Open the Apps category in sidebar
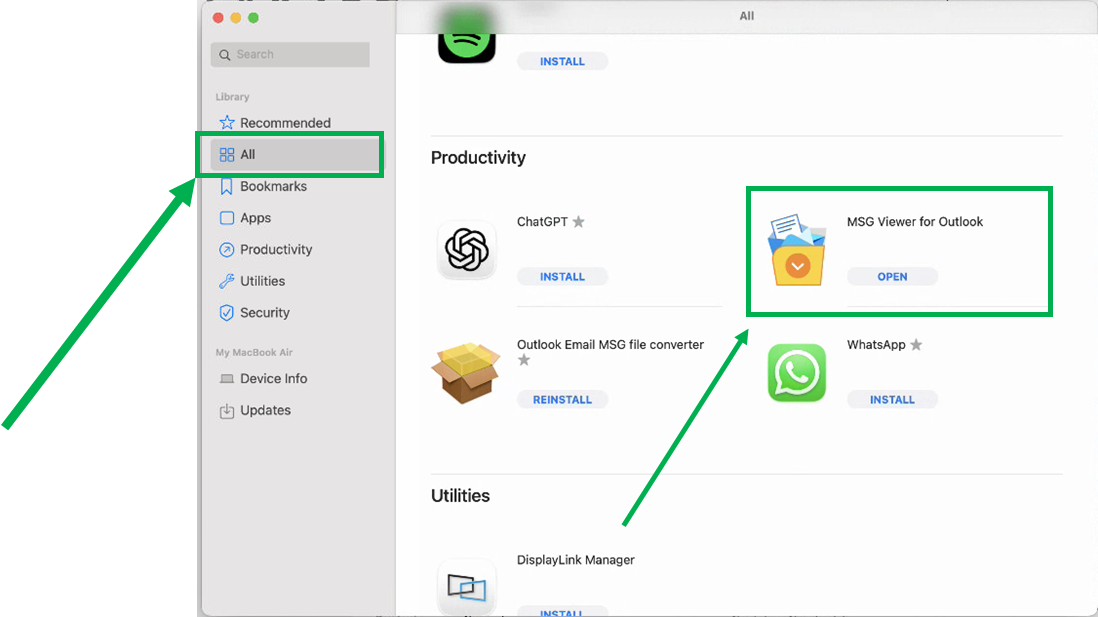The image size is (1098, 617). point(255,218)
